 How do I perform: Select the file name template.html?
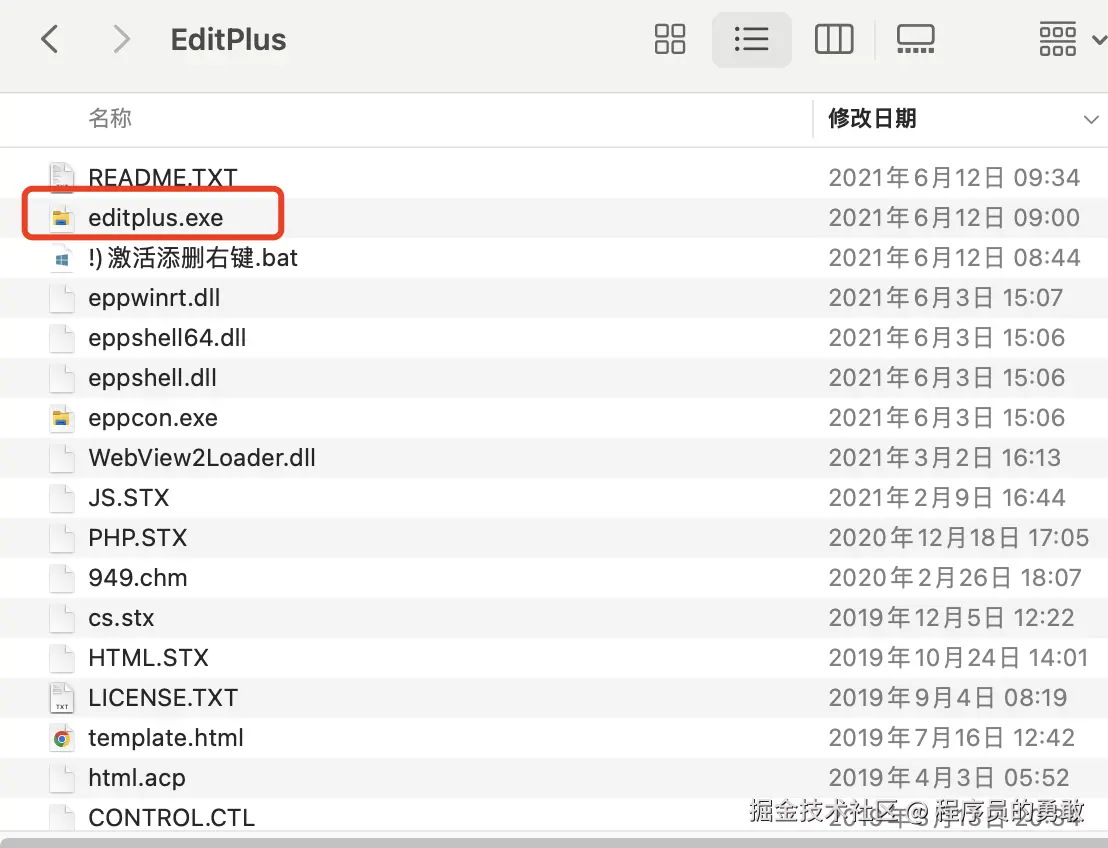point(165,738)
